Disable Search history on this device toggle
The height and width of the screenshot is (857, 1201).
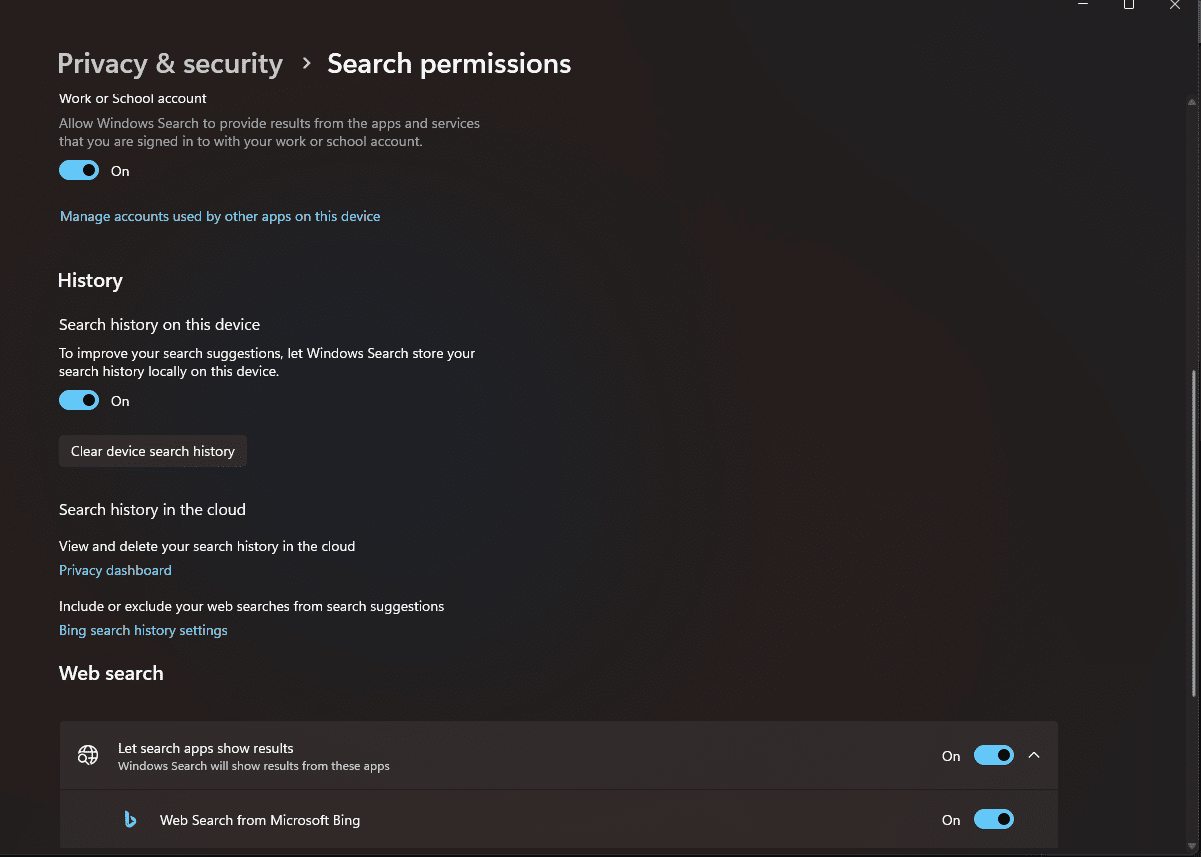click(x=79, y=401)
